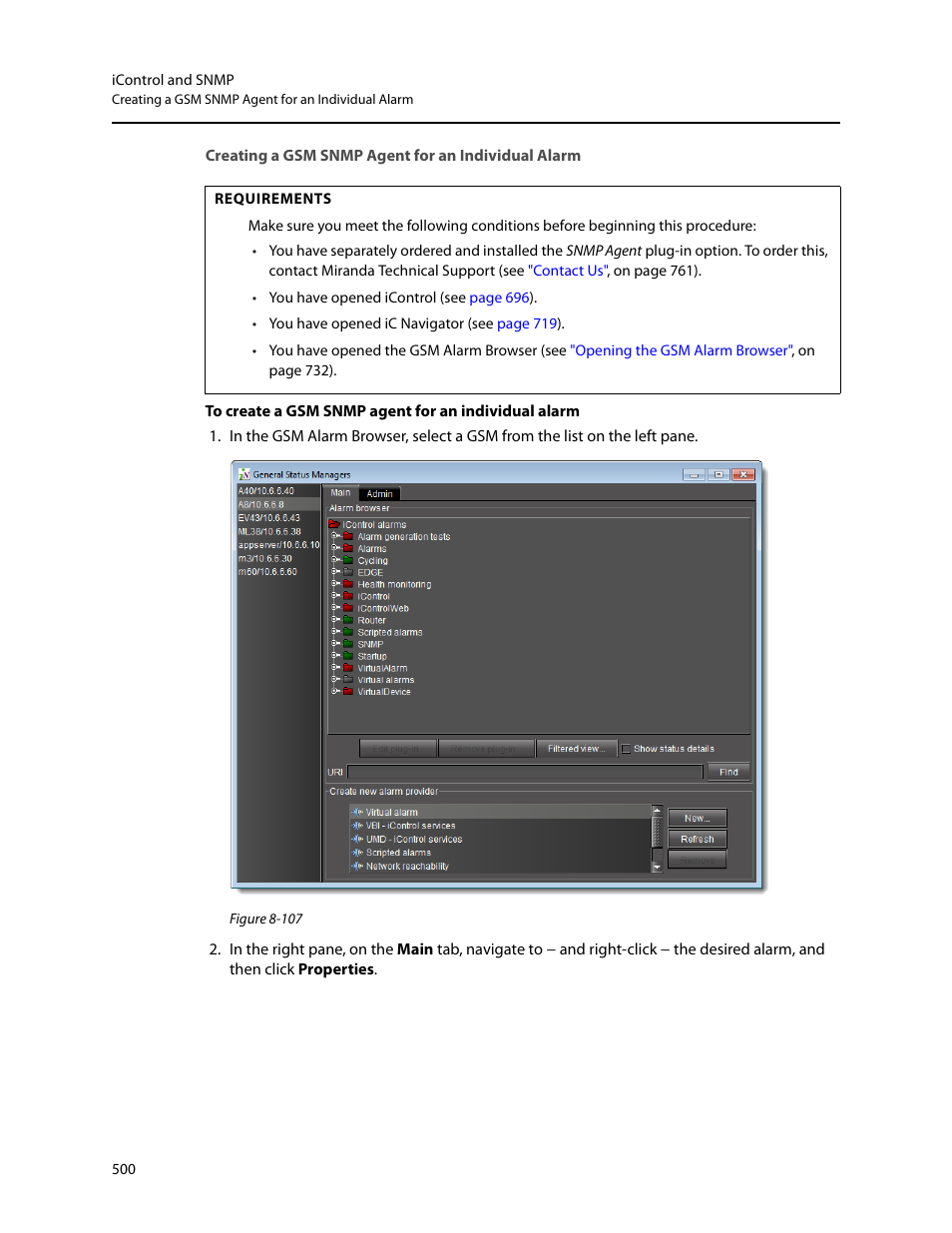
Task: Click the green Cycling folder icon
Action: click(348, 560)
